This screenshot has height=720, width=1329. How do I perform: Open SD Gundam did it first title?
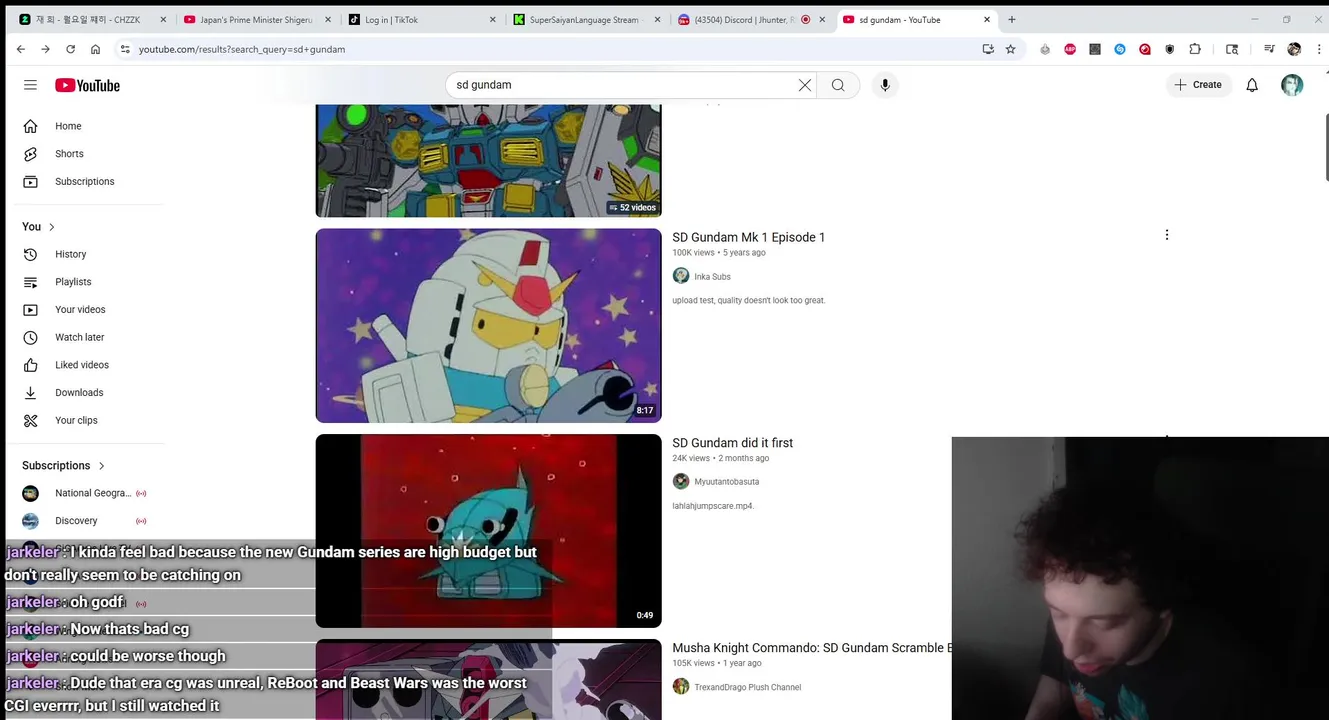732,443
